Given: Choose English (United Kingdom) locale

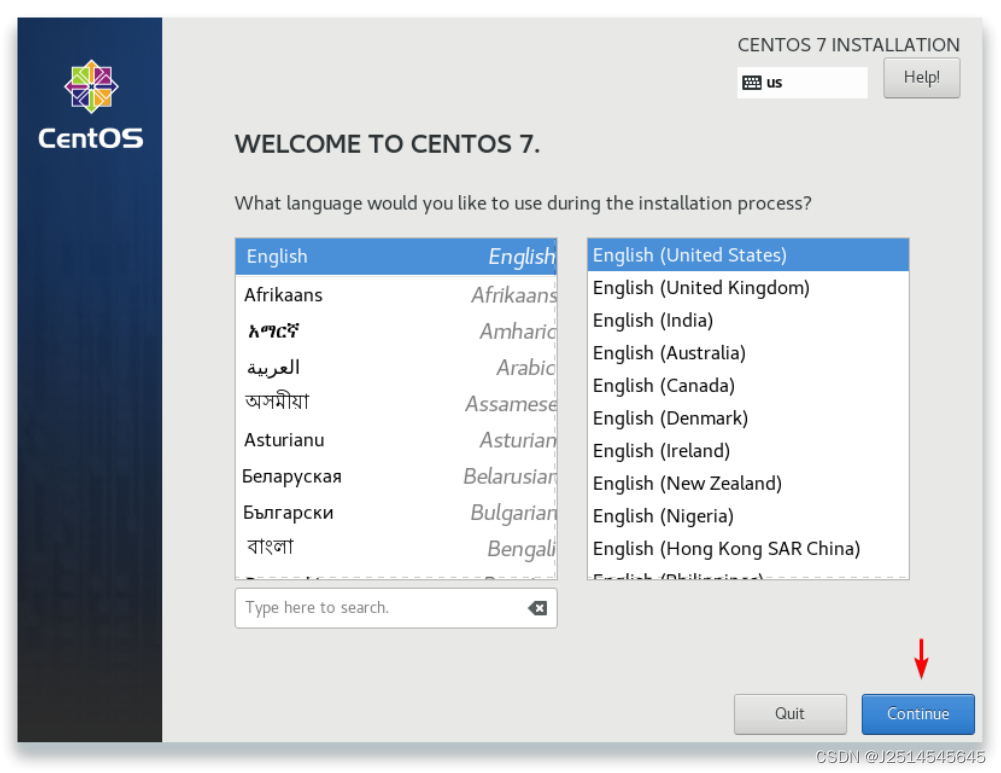Looking at the screenshot, I should point(748,288).
